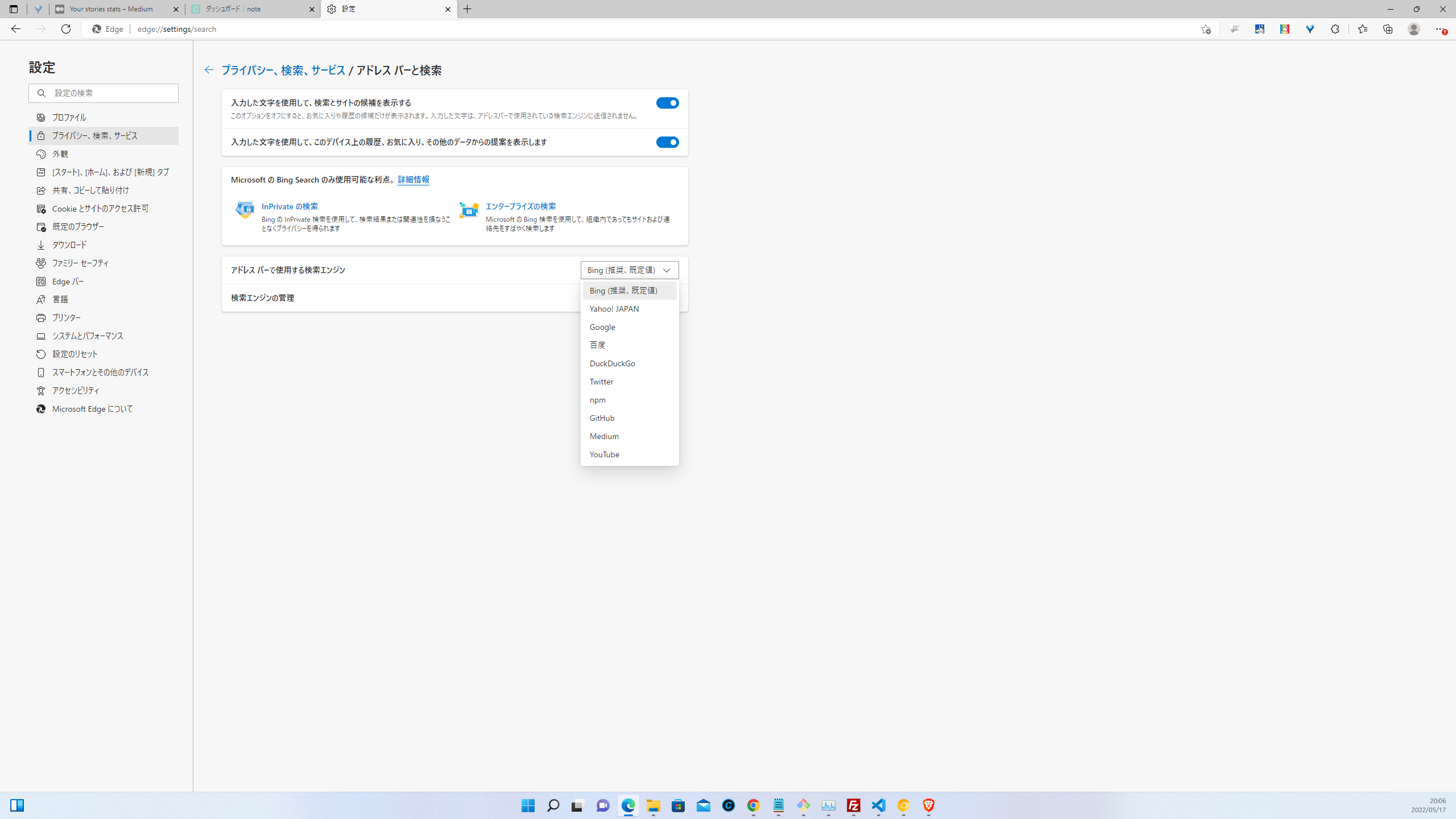Pick npm in search engine list
This screenshot has height=819, width=1456.
point(630,400)
